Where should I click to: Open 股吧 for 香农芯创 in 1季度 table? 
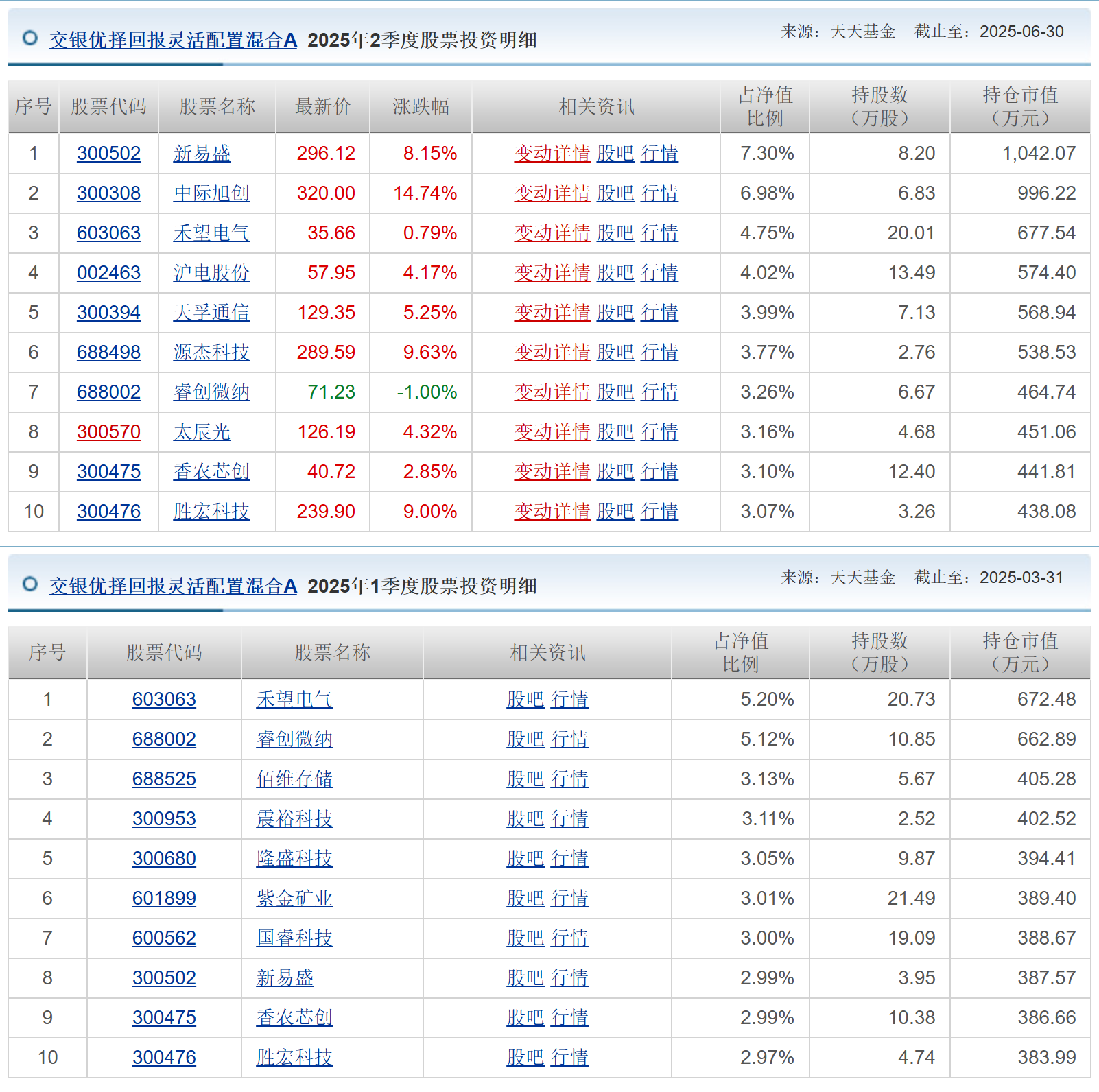[x=525, y=1018]
